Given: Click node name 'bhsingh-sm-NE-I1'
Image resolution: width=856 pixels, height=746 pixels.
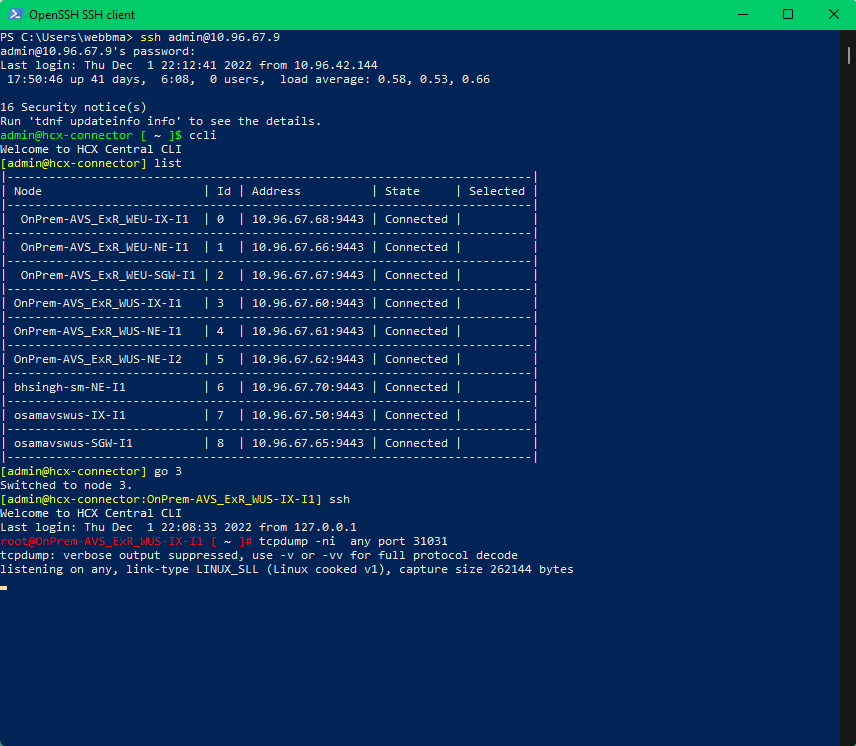Looking at the screenshot, I should (70, 387).
